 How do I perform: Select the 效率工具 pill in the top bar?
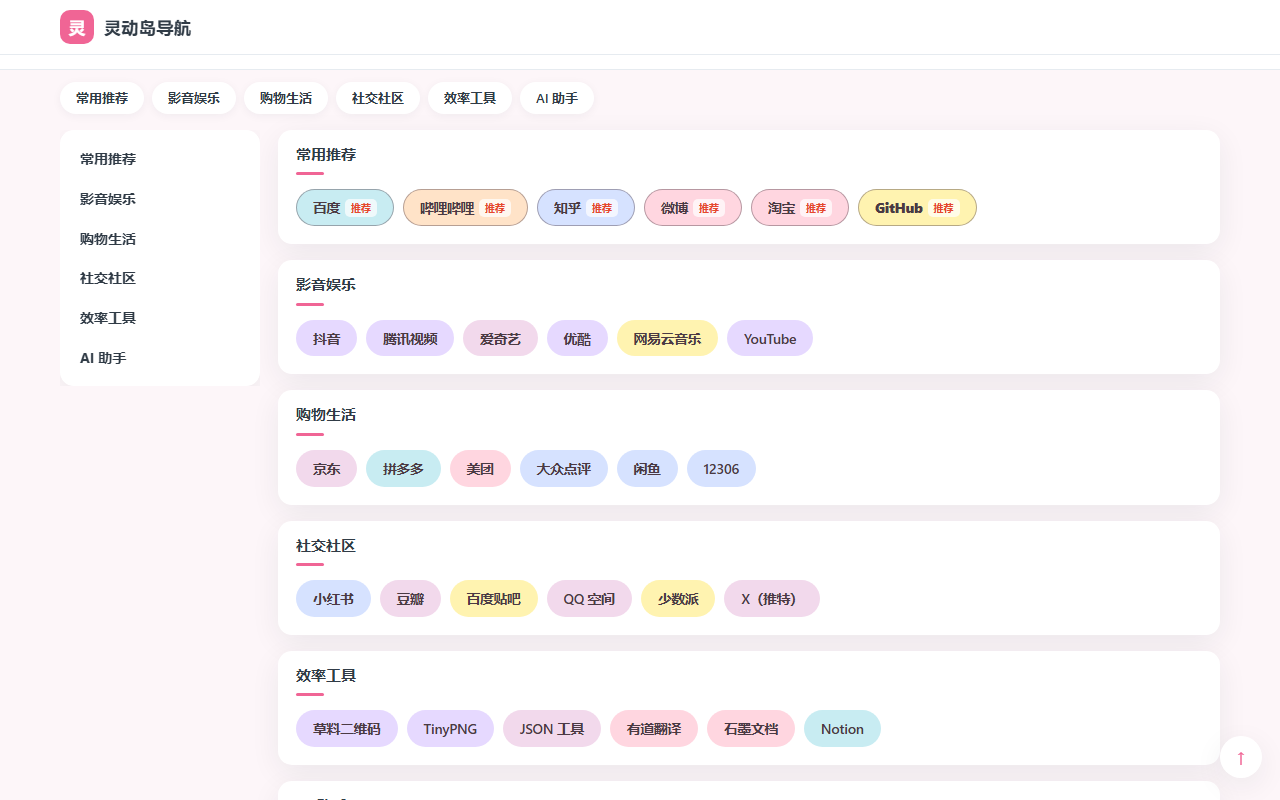[x=470, y=98]
